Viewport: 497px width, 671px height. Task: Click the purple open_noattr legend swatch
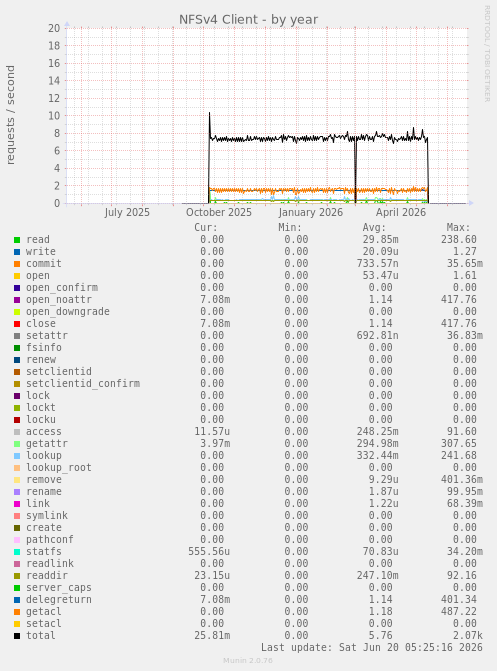(x=17, y=300)
